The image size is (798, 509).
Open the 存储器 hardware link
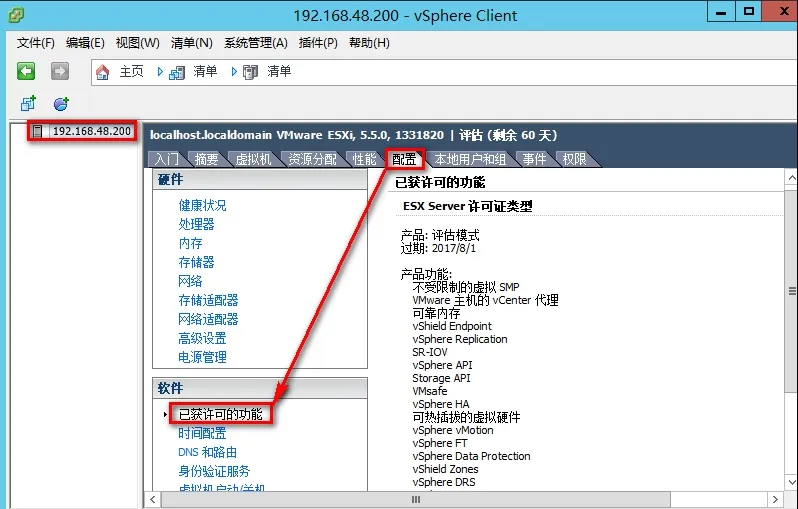196,262
